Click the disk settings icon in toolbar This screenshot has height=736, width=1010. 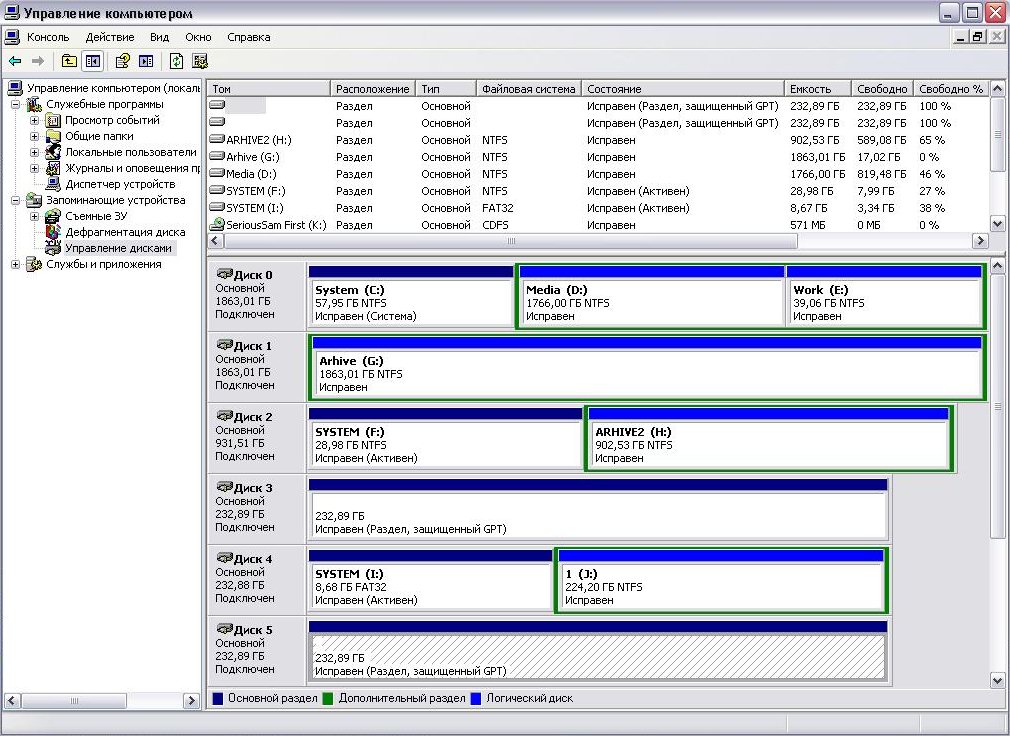click(x=200, y=61)
